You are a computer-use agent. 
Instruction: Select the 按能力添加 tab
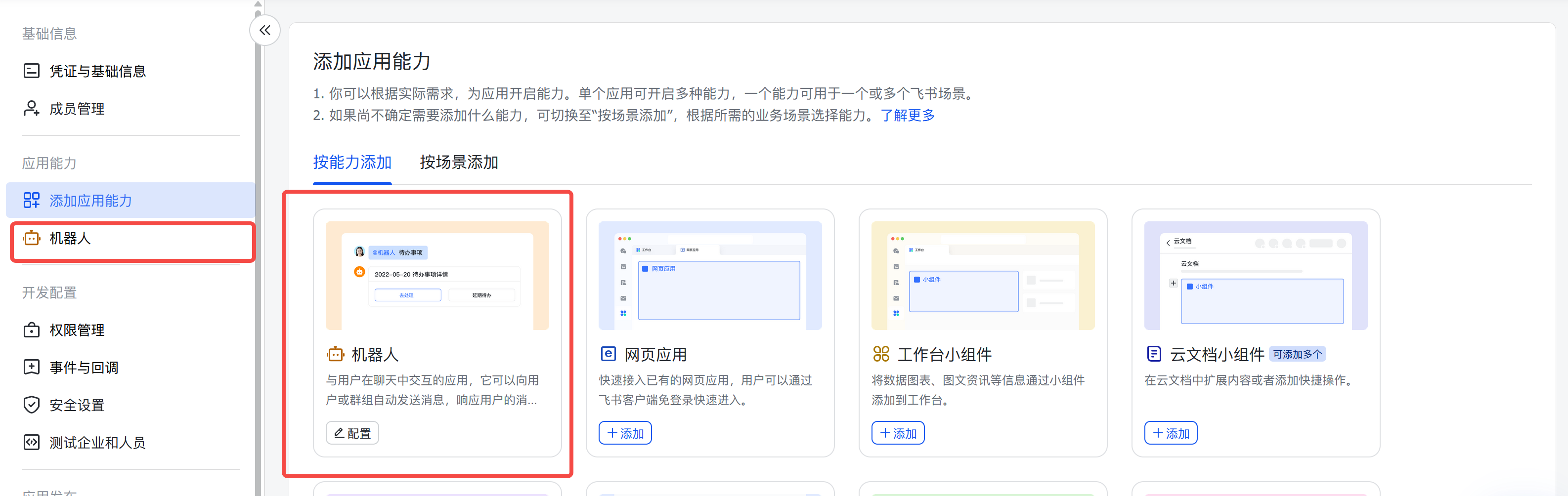coord(352,163)
